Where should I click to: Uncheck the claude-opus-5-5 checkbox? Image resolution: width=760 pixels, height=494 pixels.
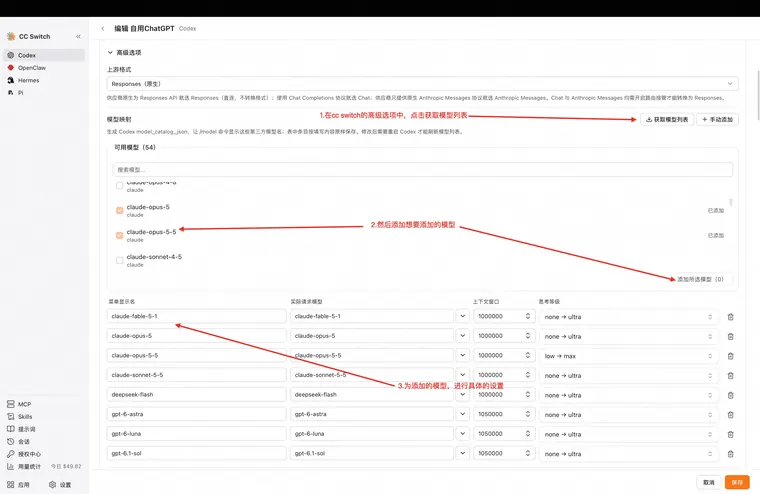tap(120, 236)
